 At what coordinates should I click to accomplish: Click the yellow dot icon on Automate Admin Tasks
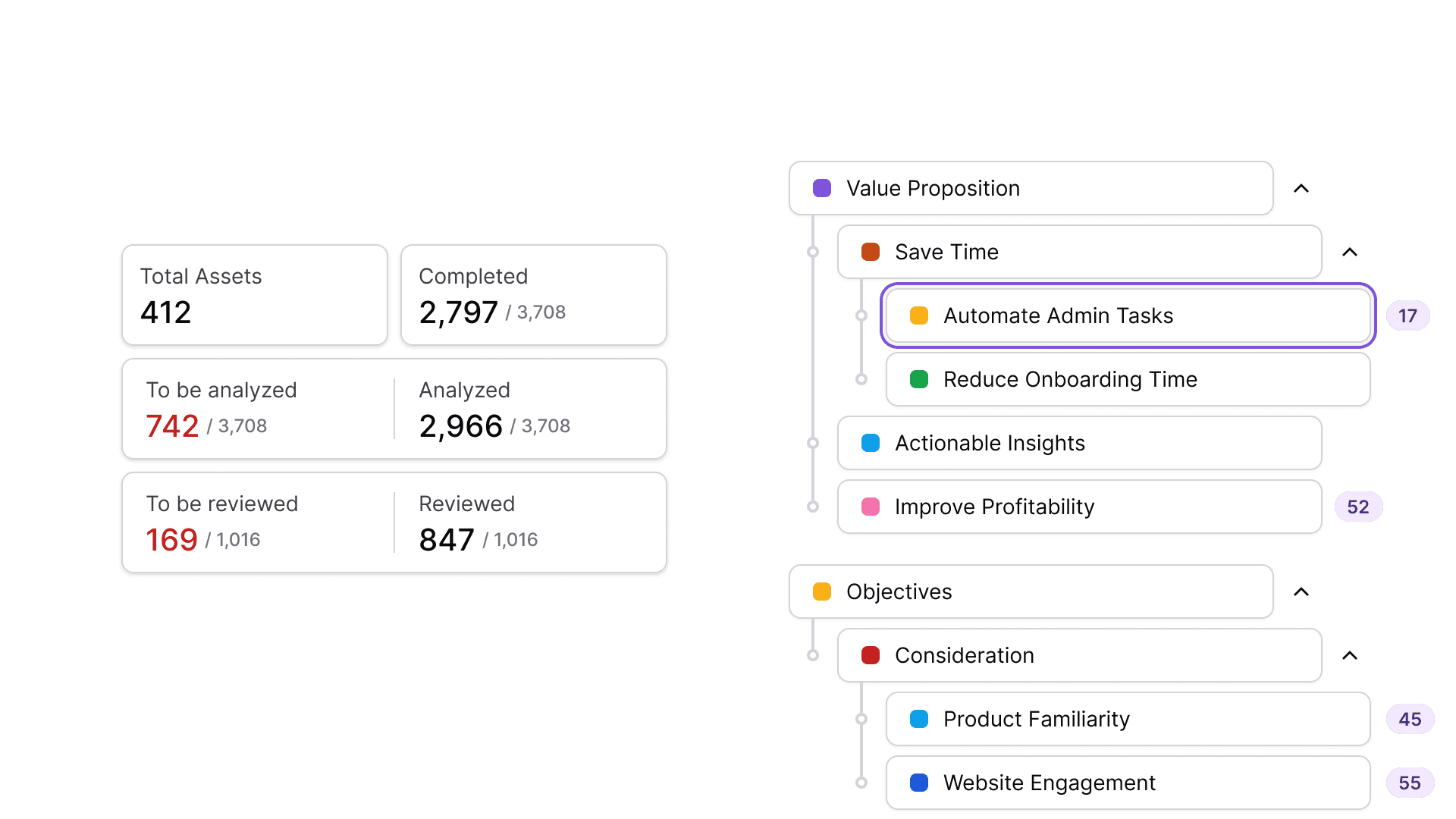point(919,315)
